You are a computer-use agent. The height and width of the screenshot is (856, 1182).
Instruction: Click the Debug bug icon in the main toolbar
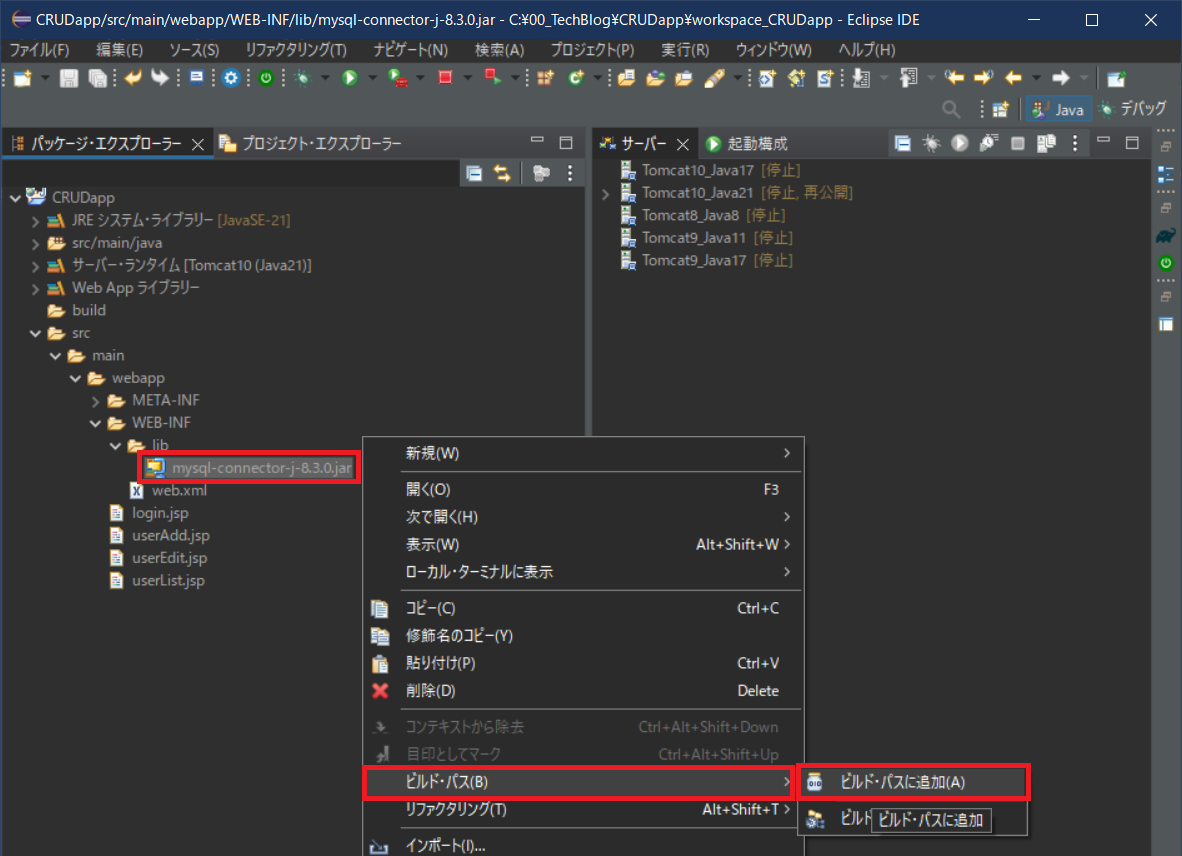[x=302, y=78]
